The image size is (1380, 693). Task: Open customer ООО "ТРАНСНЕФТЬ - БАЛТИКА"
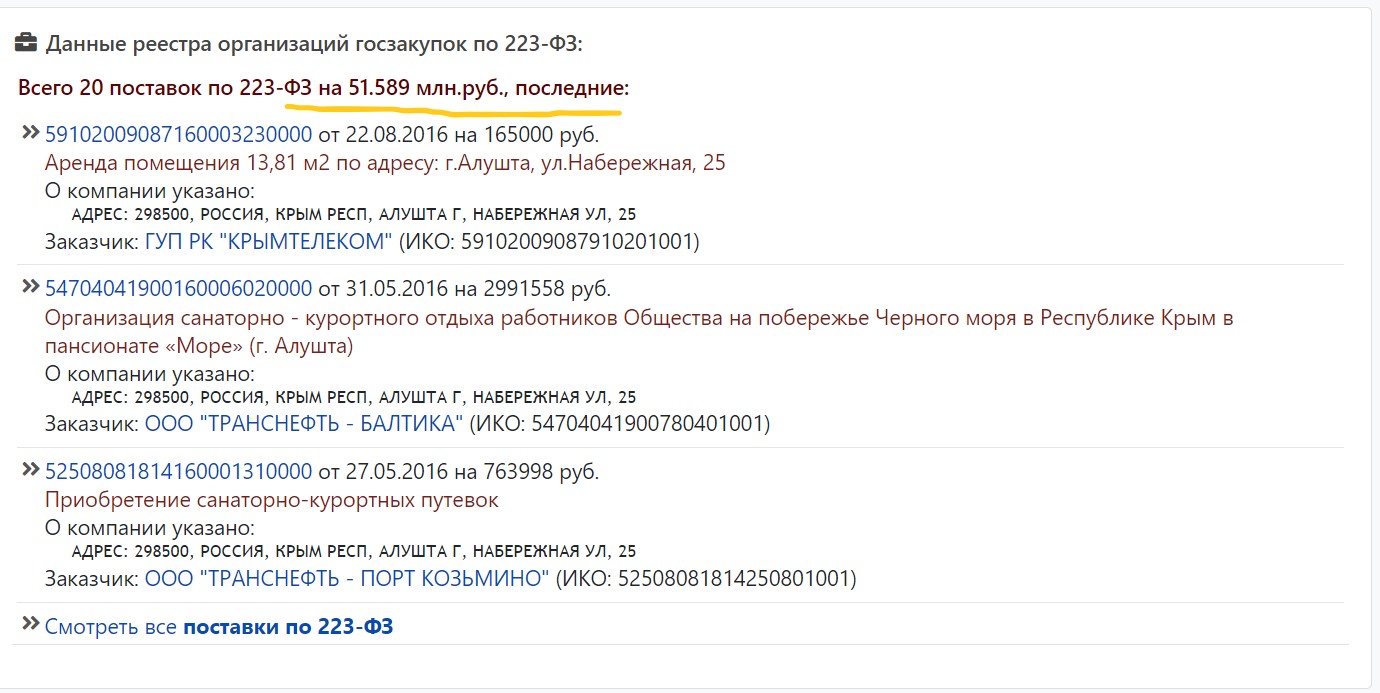click(304, 423)
